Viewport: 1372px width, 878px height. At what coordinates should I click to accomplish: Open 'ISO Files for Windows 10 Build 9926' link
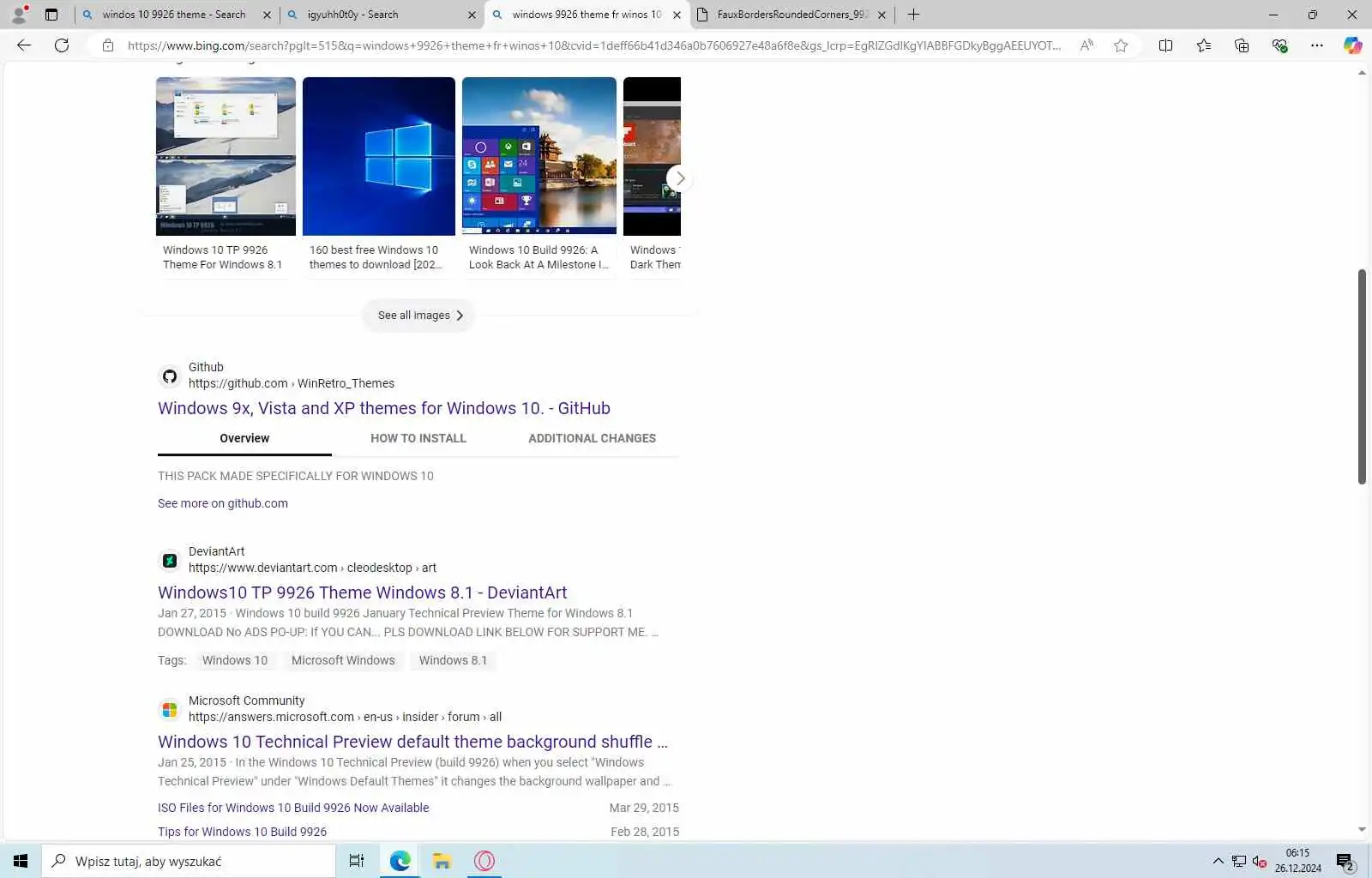coord(293,808)
